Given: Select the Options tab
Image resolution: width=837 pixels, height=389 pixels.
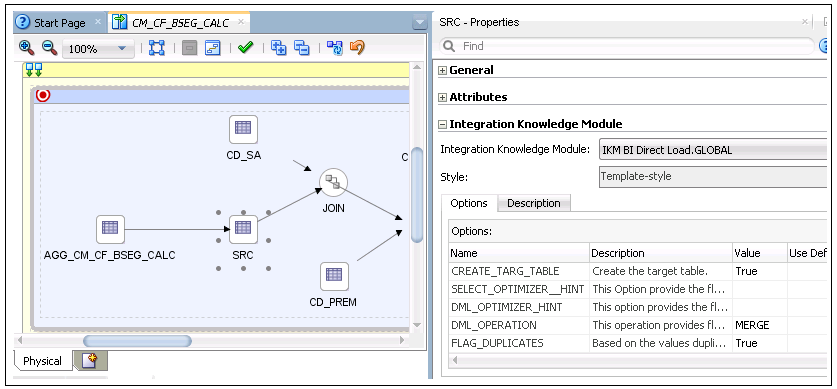Looking at the screenshot, I should tap(469, 203).
